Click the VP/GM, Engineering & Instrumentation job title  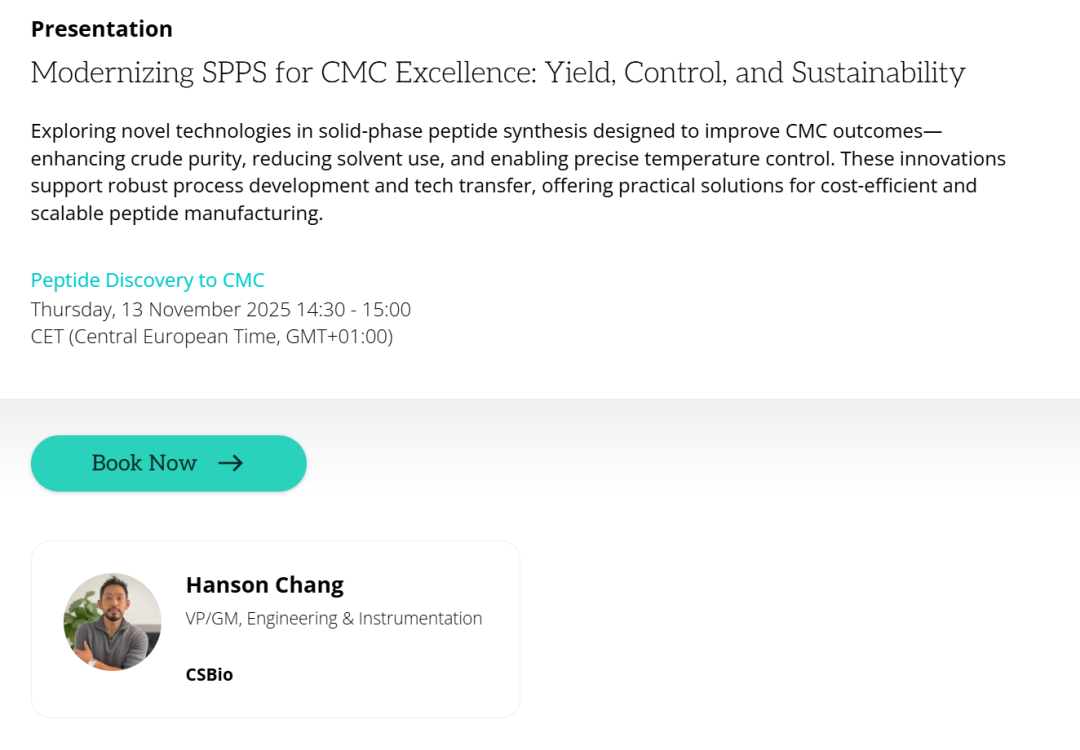[x=334, y=618]
